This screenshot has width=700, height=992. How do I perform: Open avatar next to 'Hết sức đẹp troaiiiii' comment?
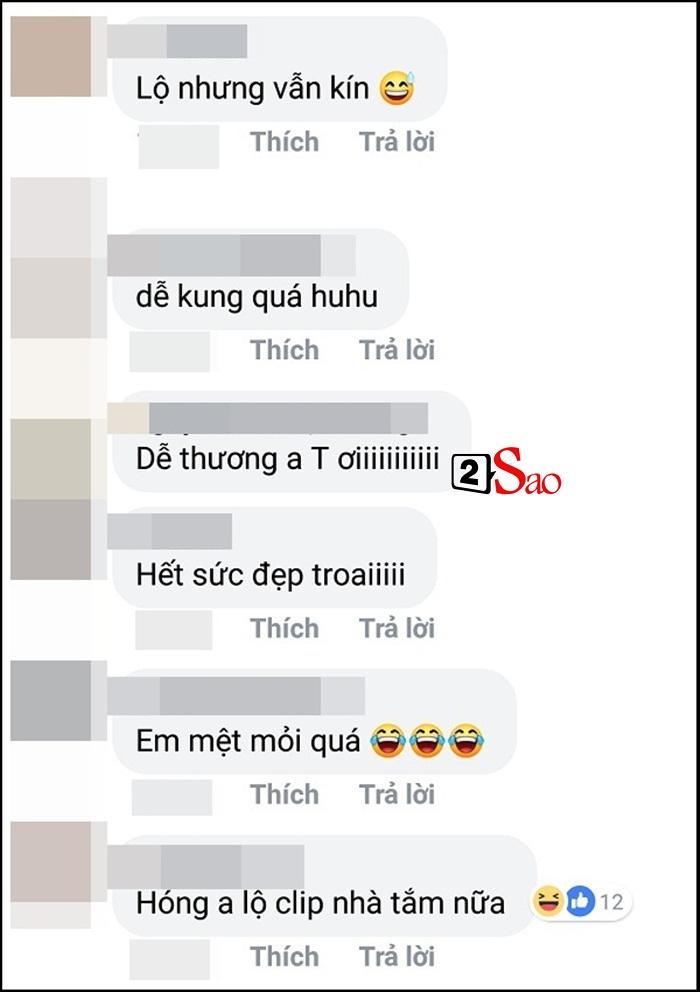pyautogui.click(x=51, y=539)
